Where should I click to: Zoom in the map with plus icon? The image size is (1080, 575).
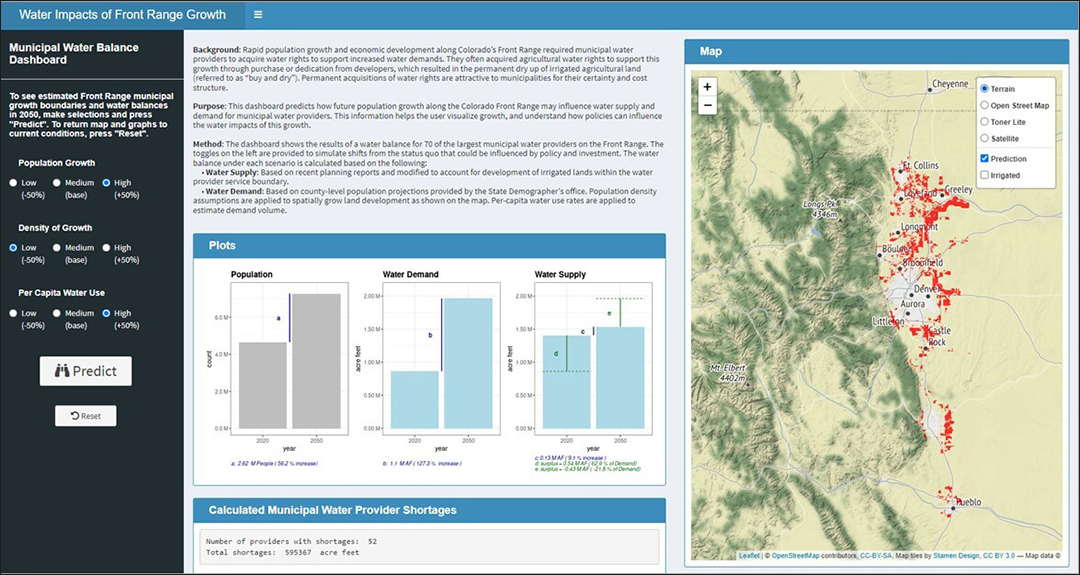point(707,87)
